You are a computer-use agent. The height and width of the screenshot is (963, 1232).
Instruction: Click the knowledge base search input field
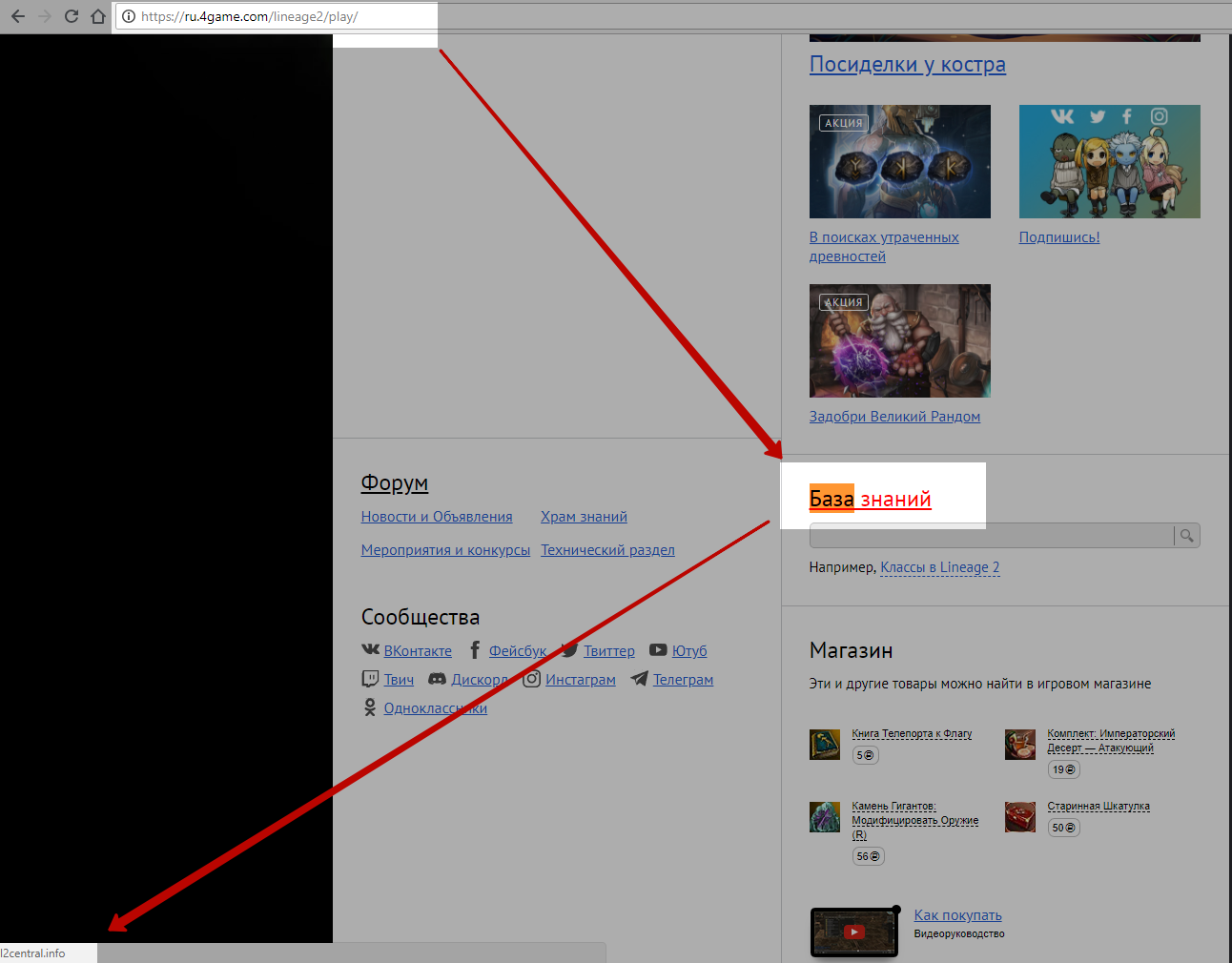coord(991,536)
